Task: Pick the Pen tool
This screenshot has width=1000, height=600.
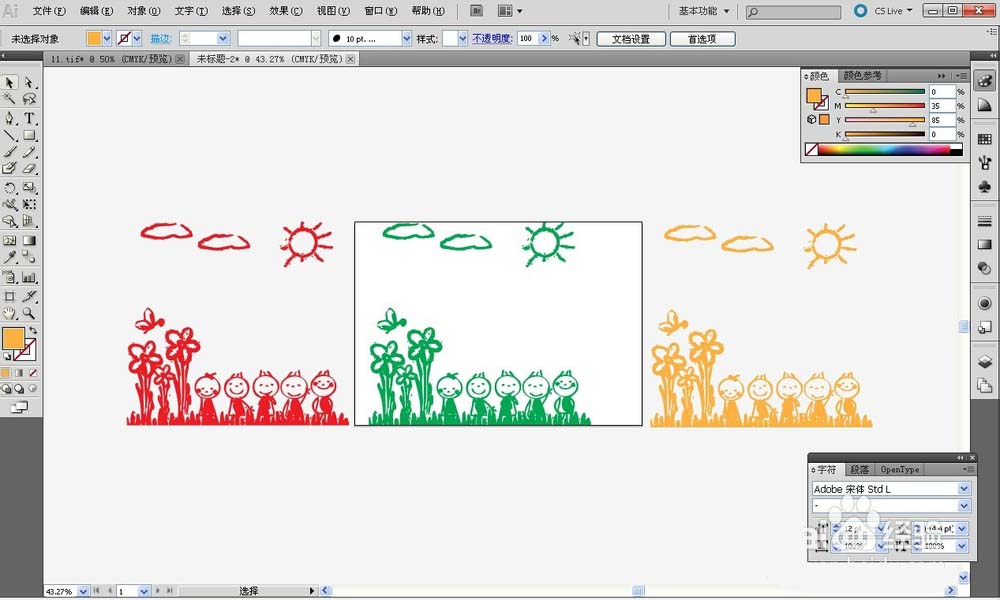Action: 10,118
